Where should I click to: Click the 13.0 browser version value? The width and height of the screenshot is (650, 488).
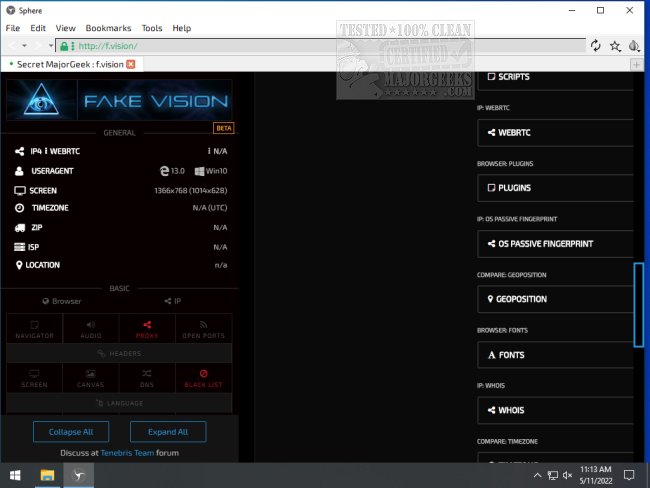coord(172,171)
